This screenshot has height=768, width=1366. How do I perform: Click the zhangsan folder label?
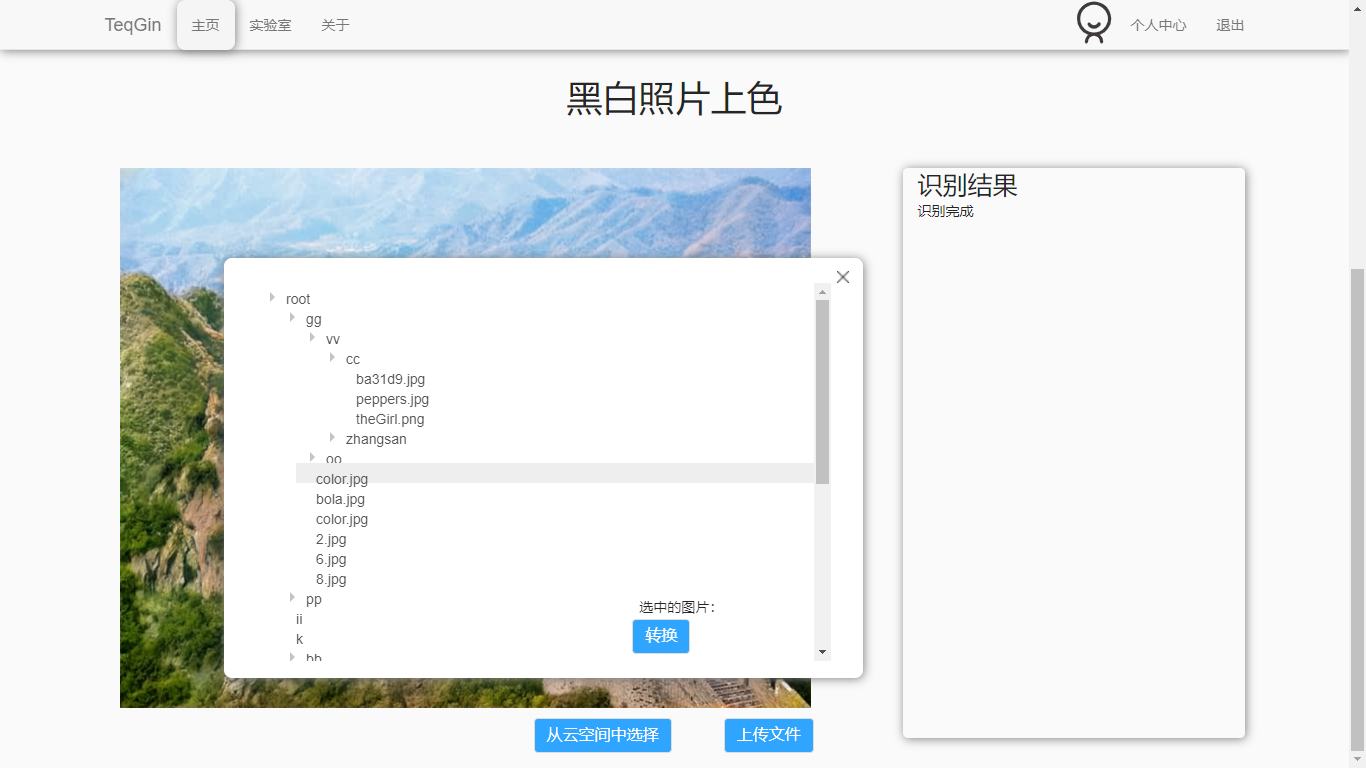pyautogui.click(x=376, y=439)
